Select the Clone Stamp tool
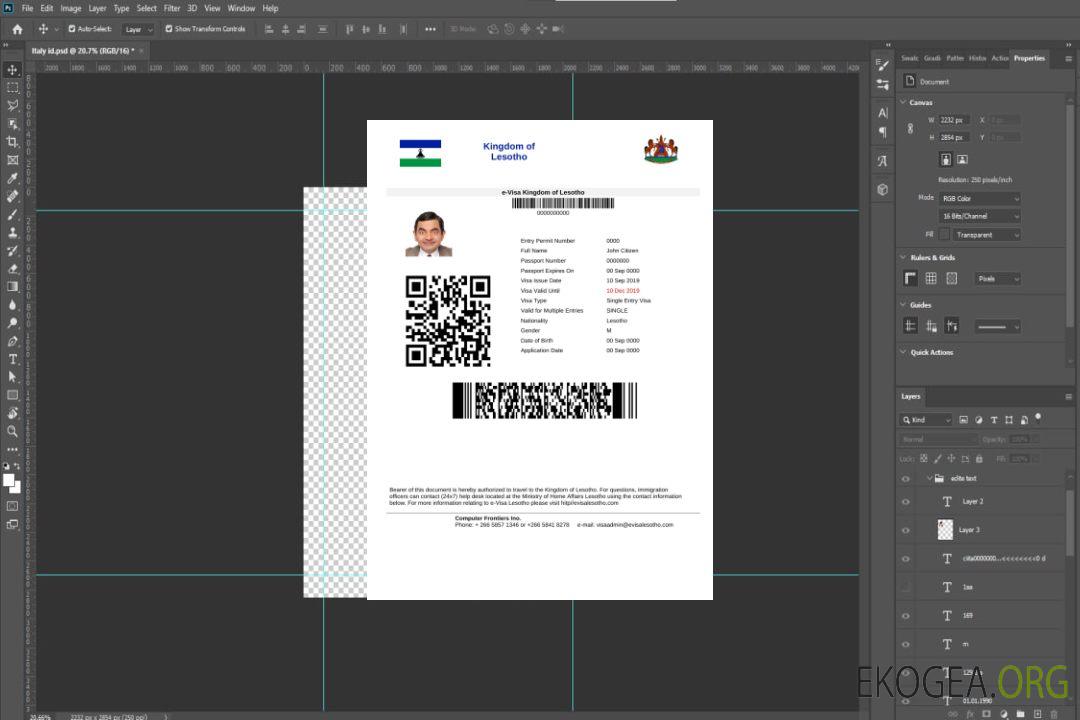The width and height of the screenshot is (1080, 720). pos(12,233)
